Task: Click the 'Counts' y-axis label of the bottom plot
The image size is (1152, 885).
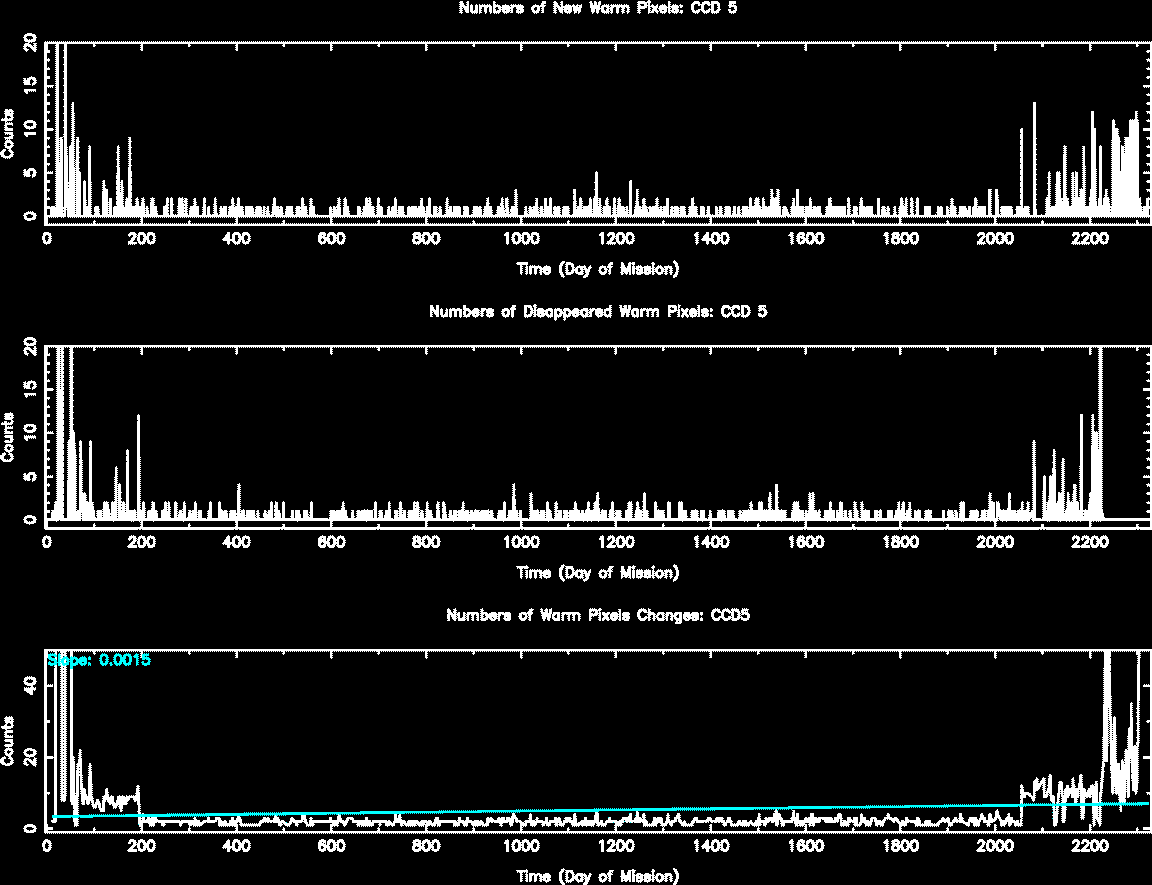Action: point(8,740)
